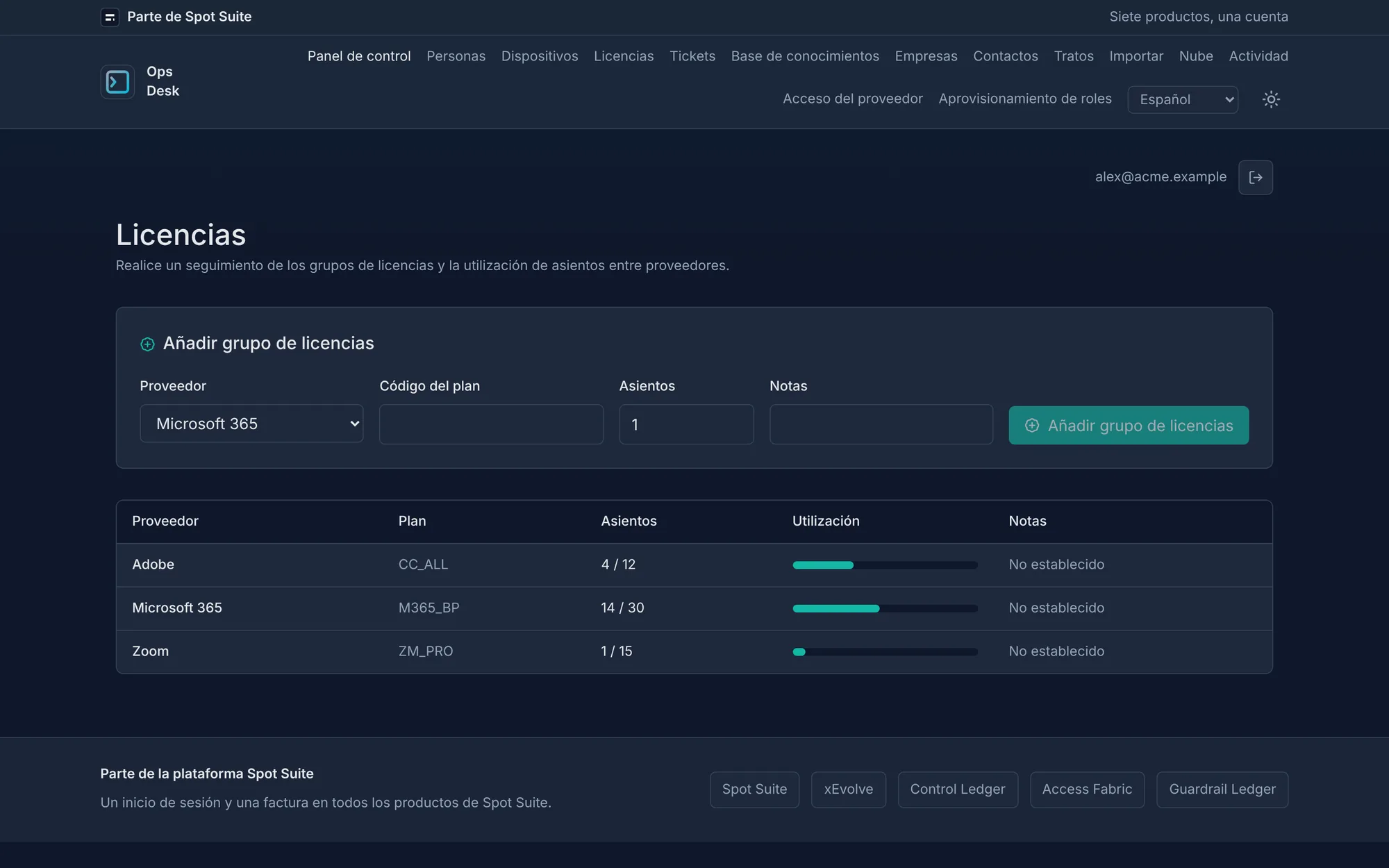
Task: Click the Adobe utilization bar
Action: coord(885,565)
